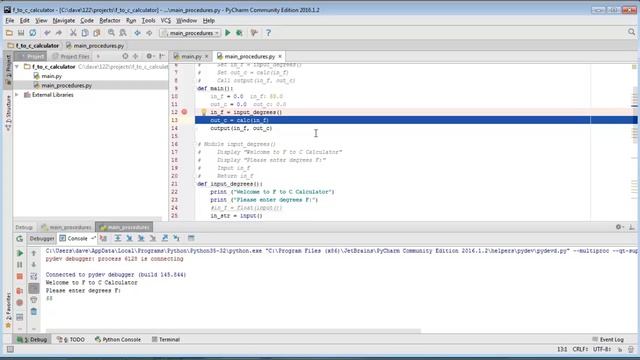
Task: Step Out debug toolbar icon
Action: pyautogui.click(x=164, y=238)
